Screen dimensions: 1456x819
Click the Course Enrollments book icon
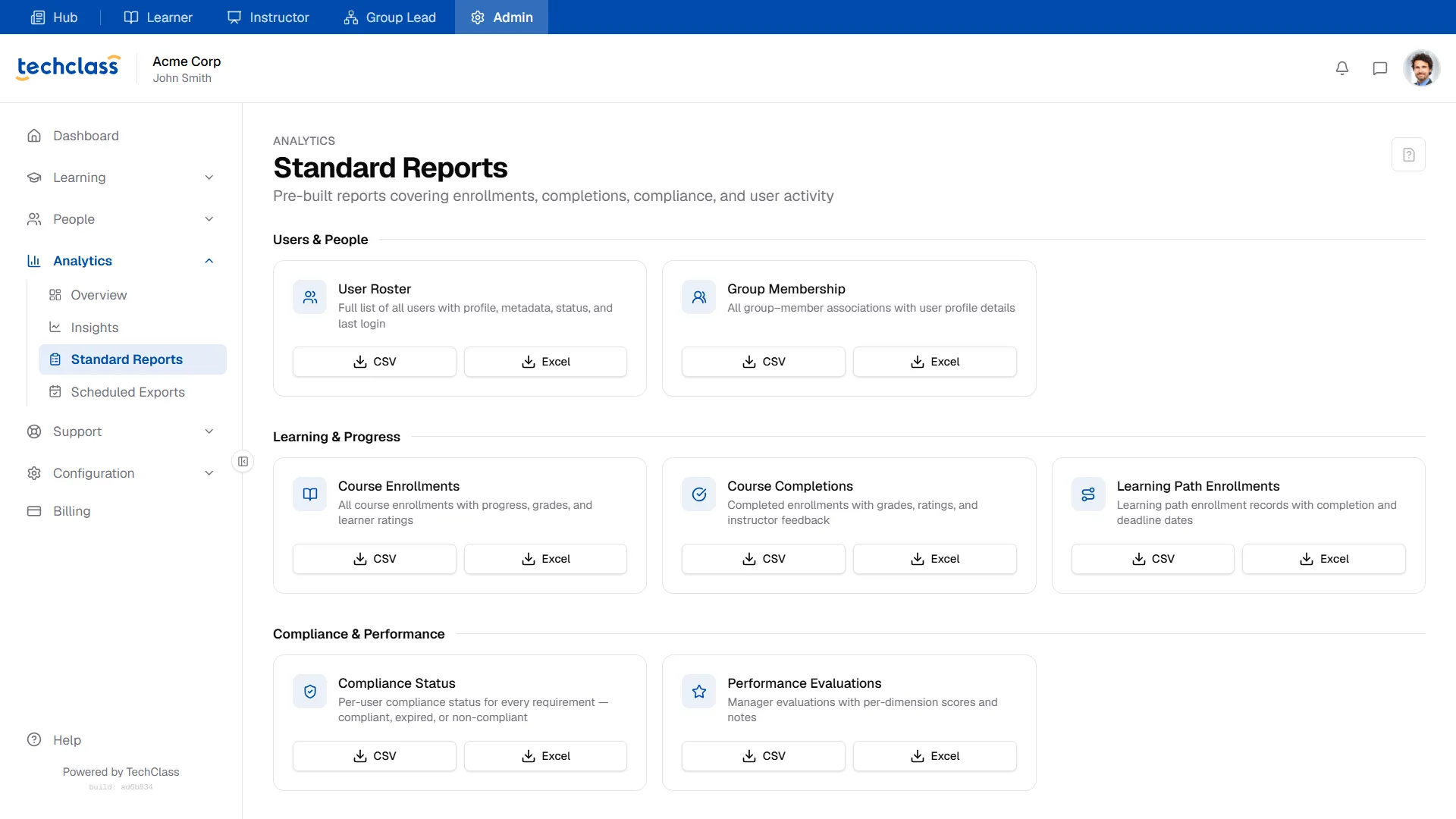[310, 494]
